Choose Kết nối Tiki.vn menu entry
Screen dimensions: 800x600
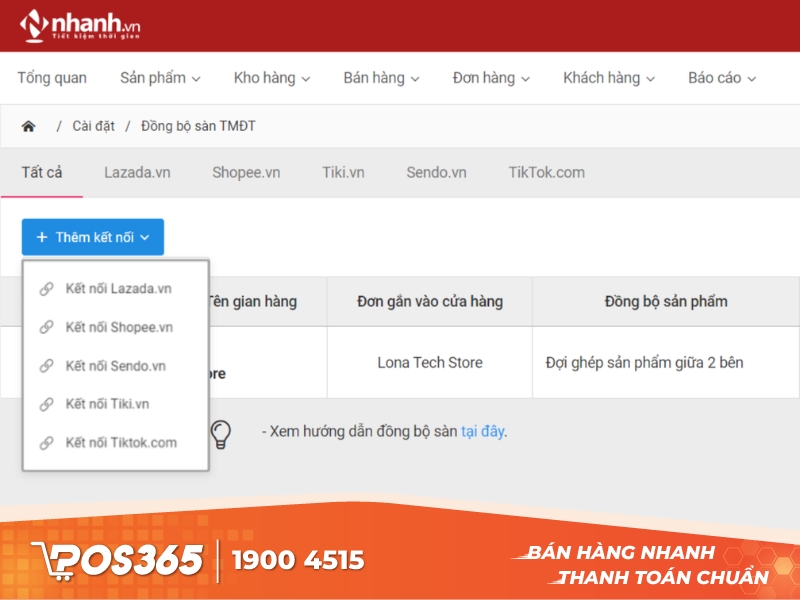coord(116,404)
